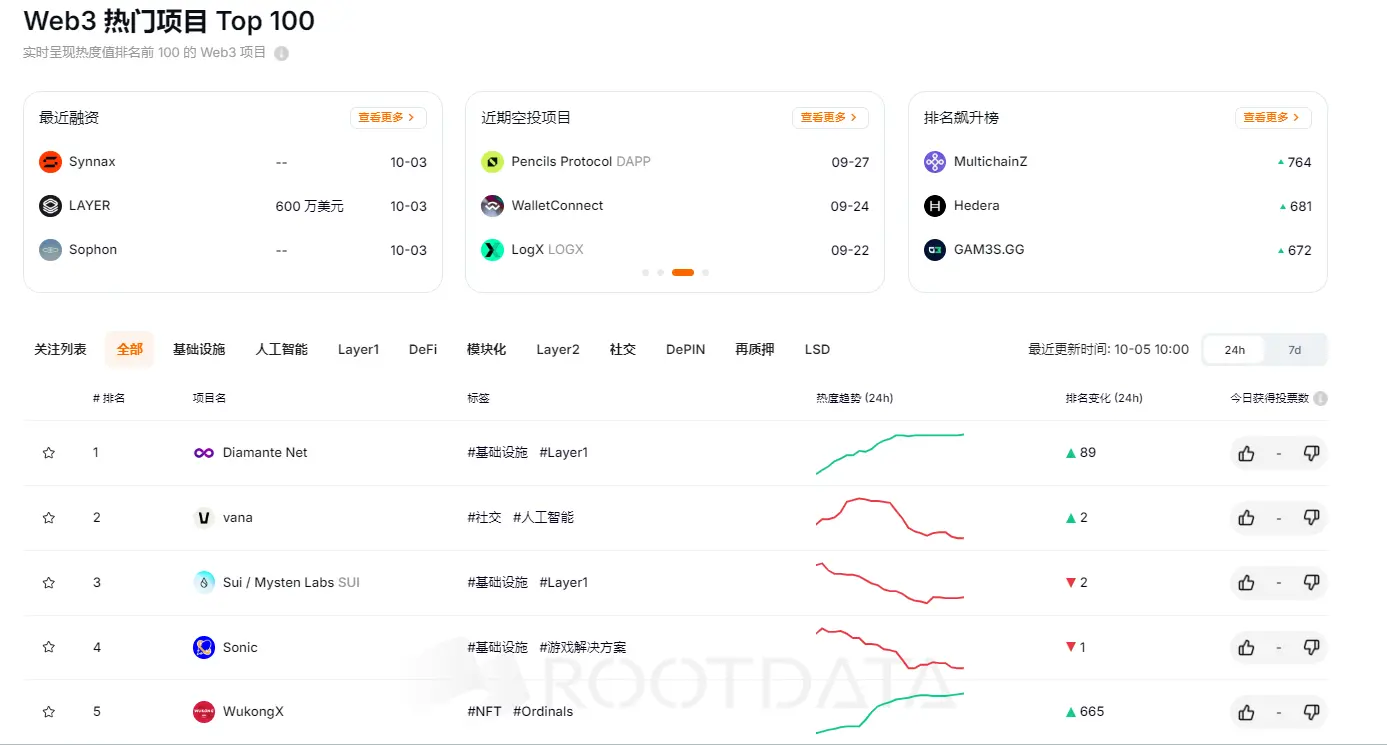Image resolution: width=1387 pixels, height=745 pixels.
Task: Downvote vana with thumbs down icon
Action: click(1311, 518)
